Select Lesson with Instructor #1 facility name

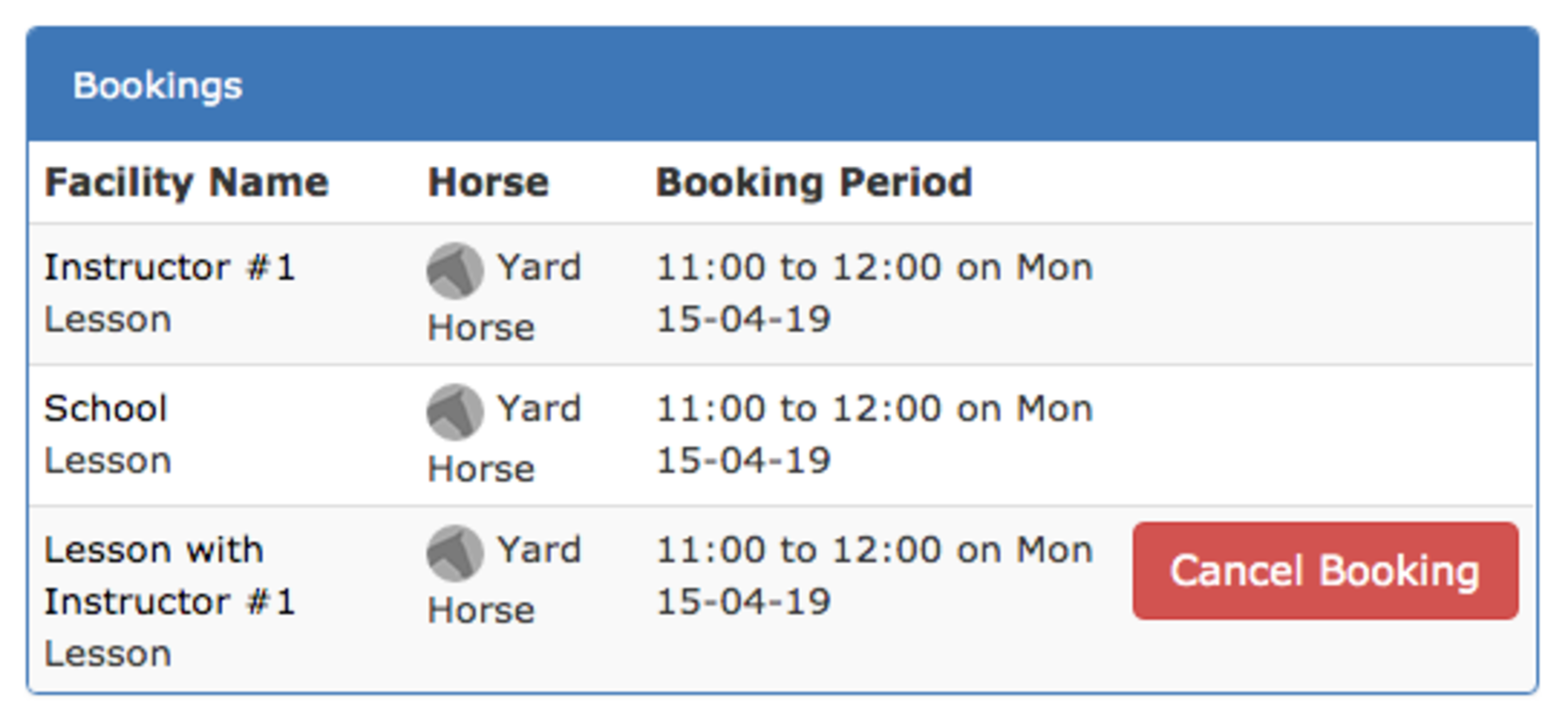[169, 575]
